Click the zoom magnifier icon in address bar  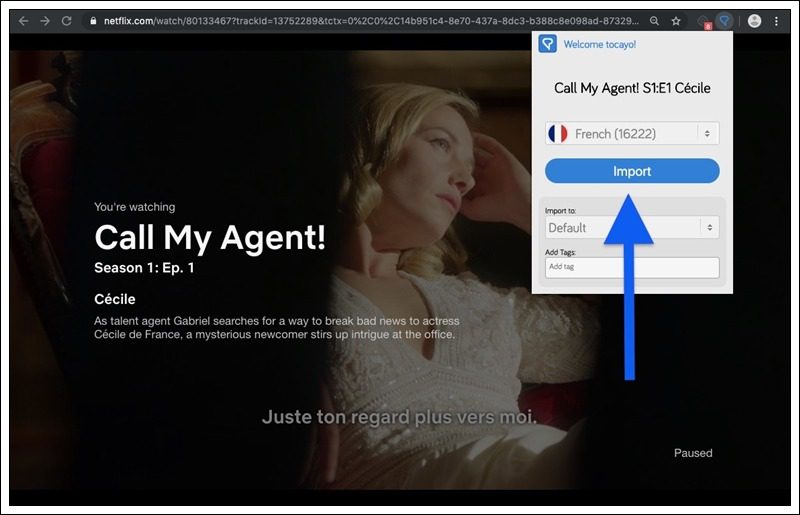click(x=654, y=20)
